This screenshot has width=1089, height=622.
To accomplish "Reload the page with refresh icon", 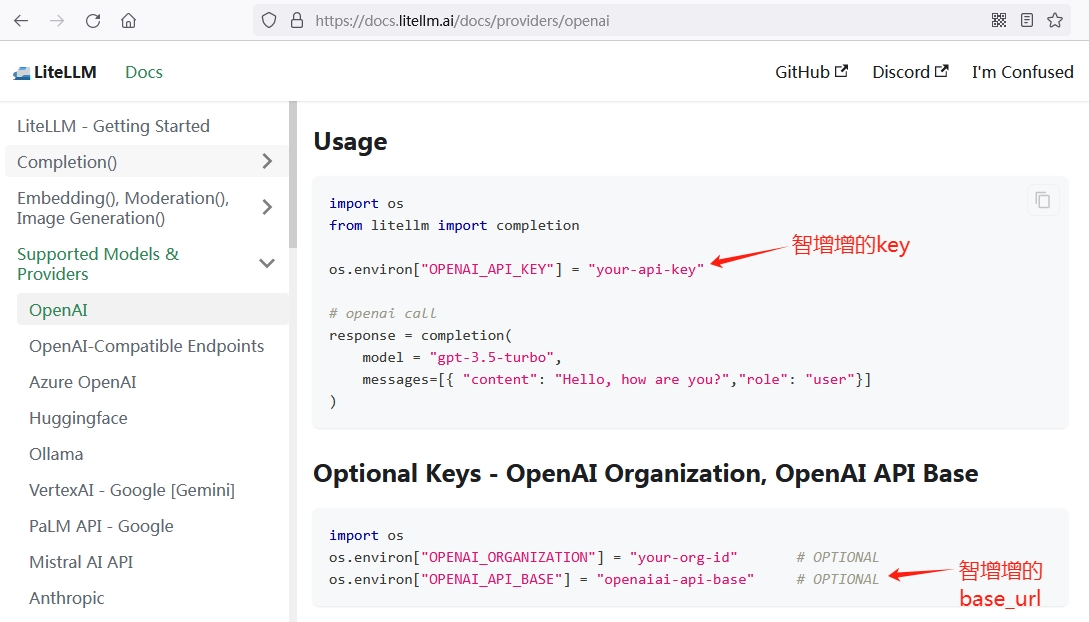I will [93, 20].
